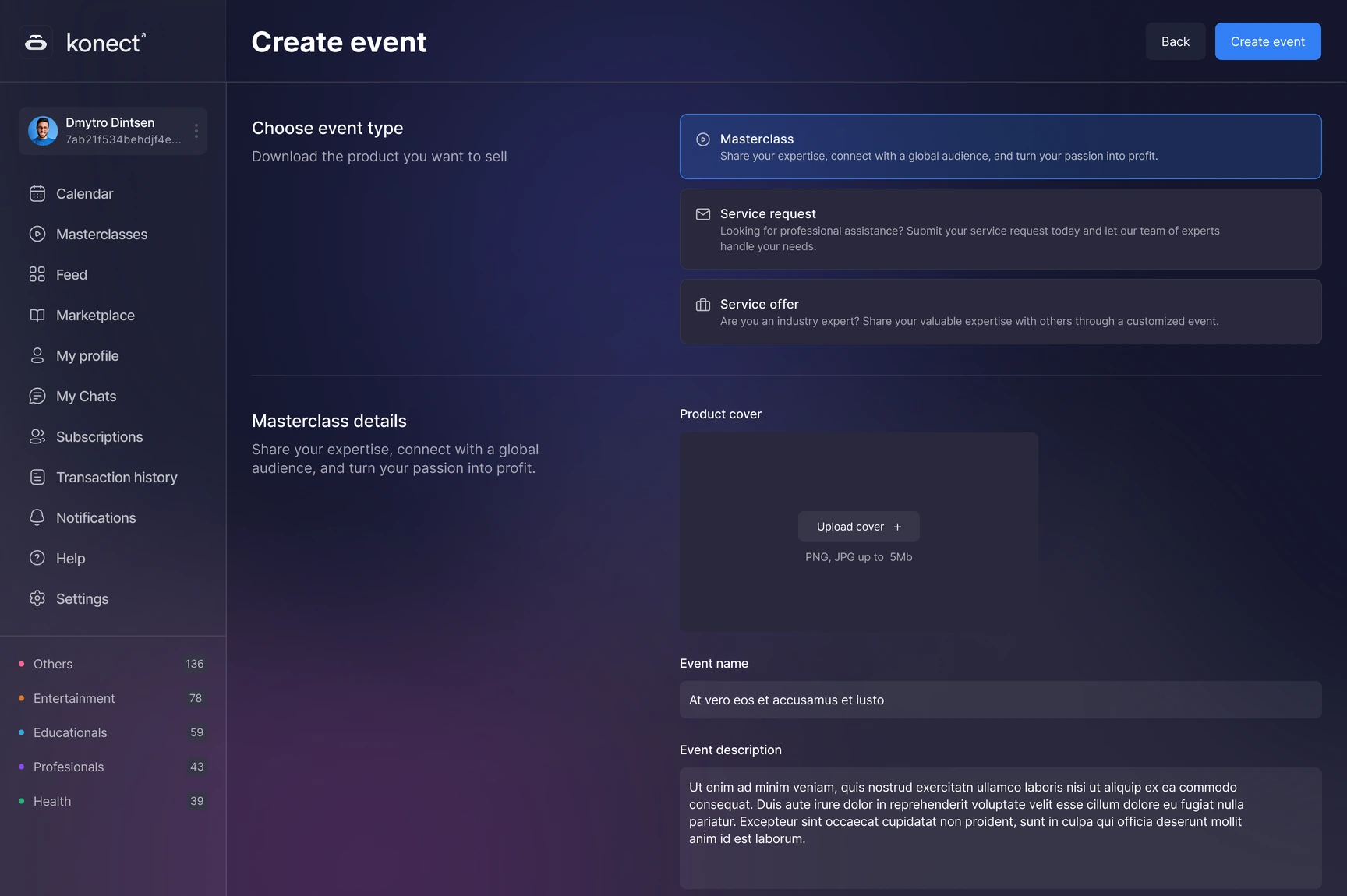Open the Settings gear icon
This screenshot has width=1347, height=896.
37,598
